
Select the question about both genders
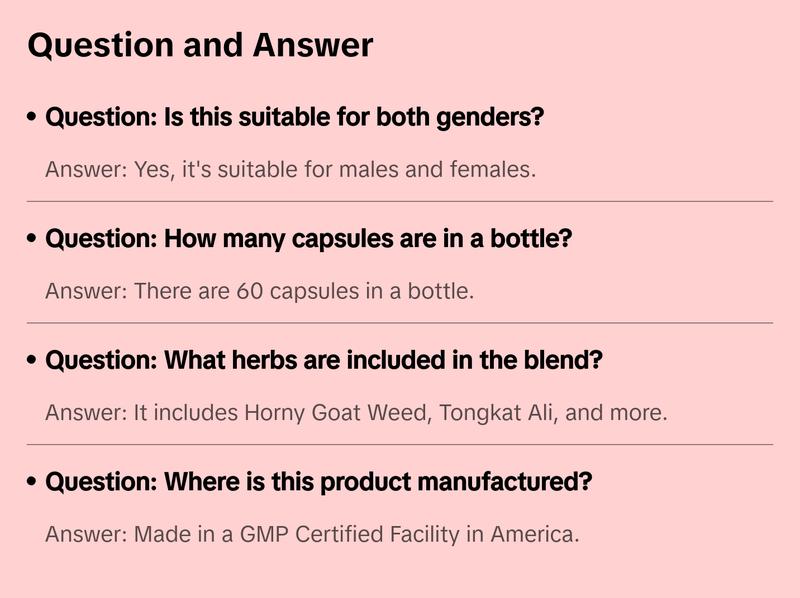(295, 118)
